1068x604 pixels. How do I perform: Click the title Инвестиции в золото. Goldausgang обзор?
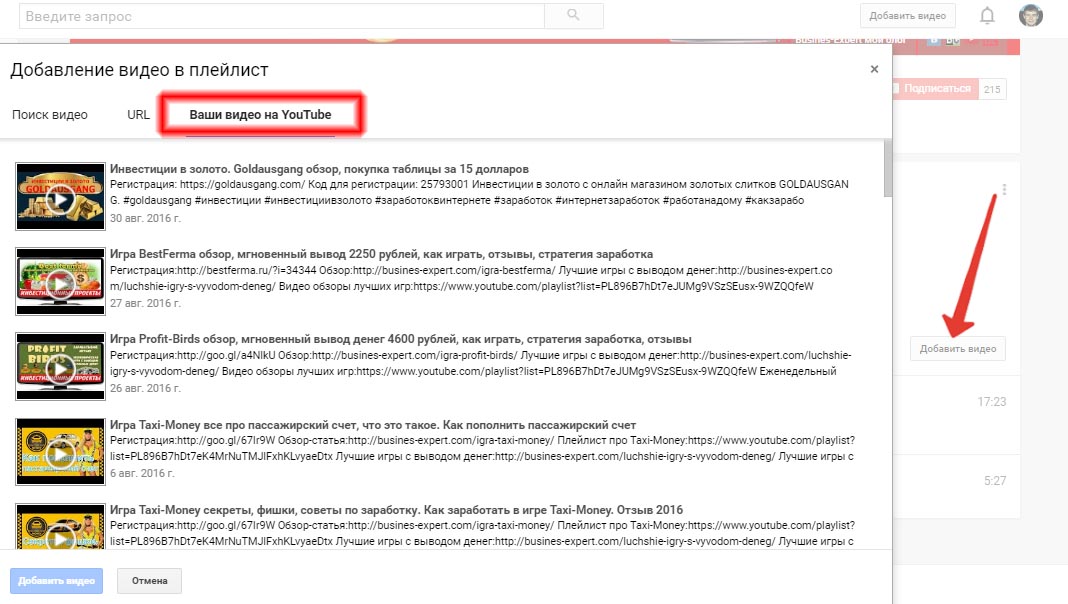click(x=319, y=169)
